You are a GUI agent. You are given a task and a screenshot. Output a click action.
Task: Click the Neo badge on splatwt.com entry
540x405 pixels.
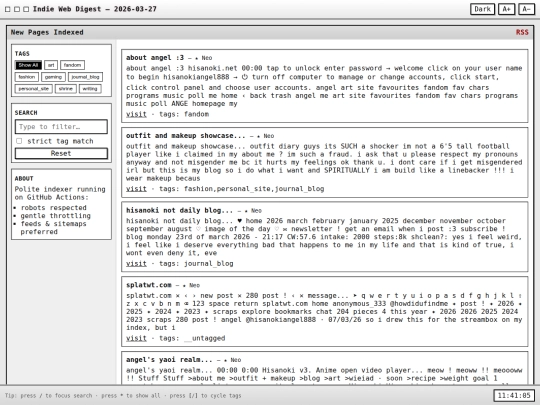[x=194, y=285]
